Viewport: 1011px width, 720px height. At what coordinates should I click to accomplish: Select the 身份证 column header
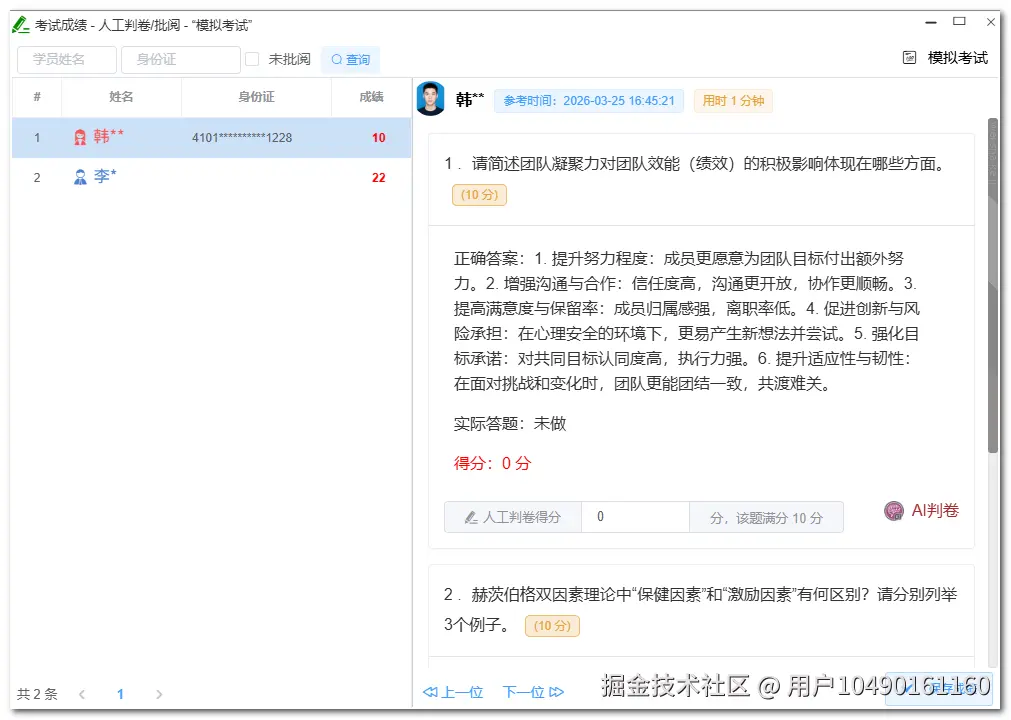click(256, 97)
